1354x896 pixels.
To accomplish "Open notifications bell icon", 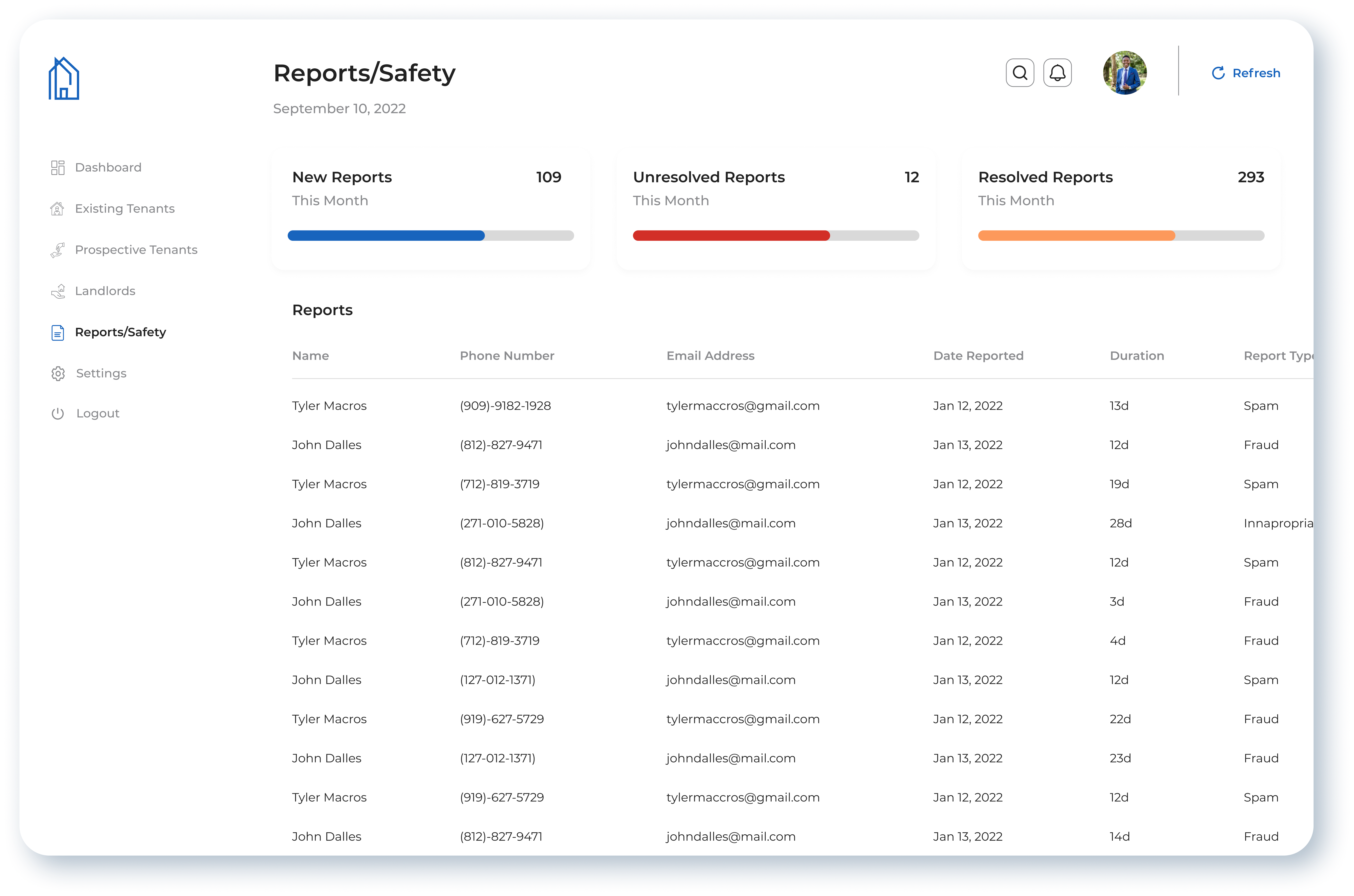I will point(1057,73).
